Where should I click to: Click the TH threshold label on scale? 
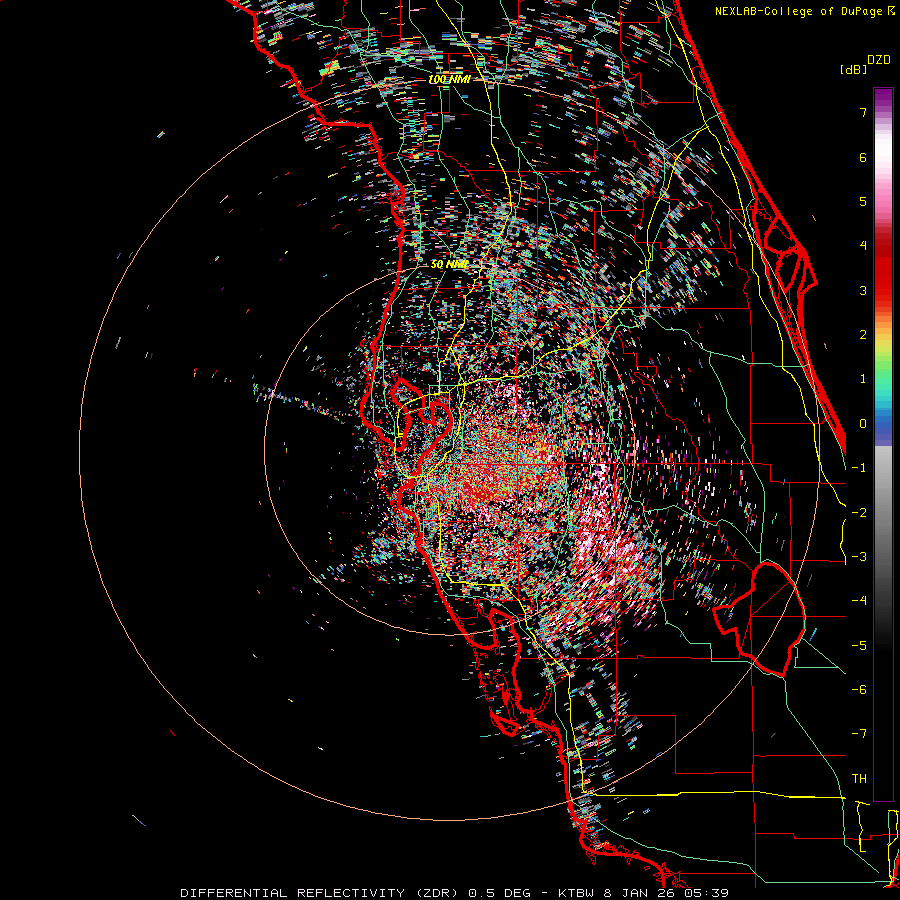859,779
